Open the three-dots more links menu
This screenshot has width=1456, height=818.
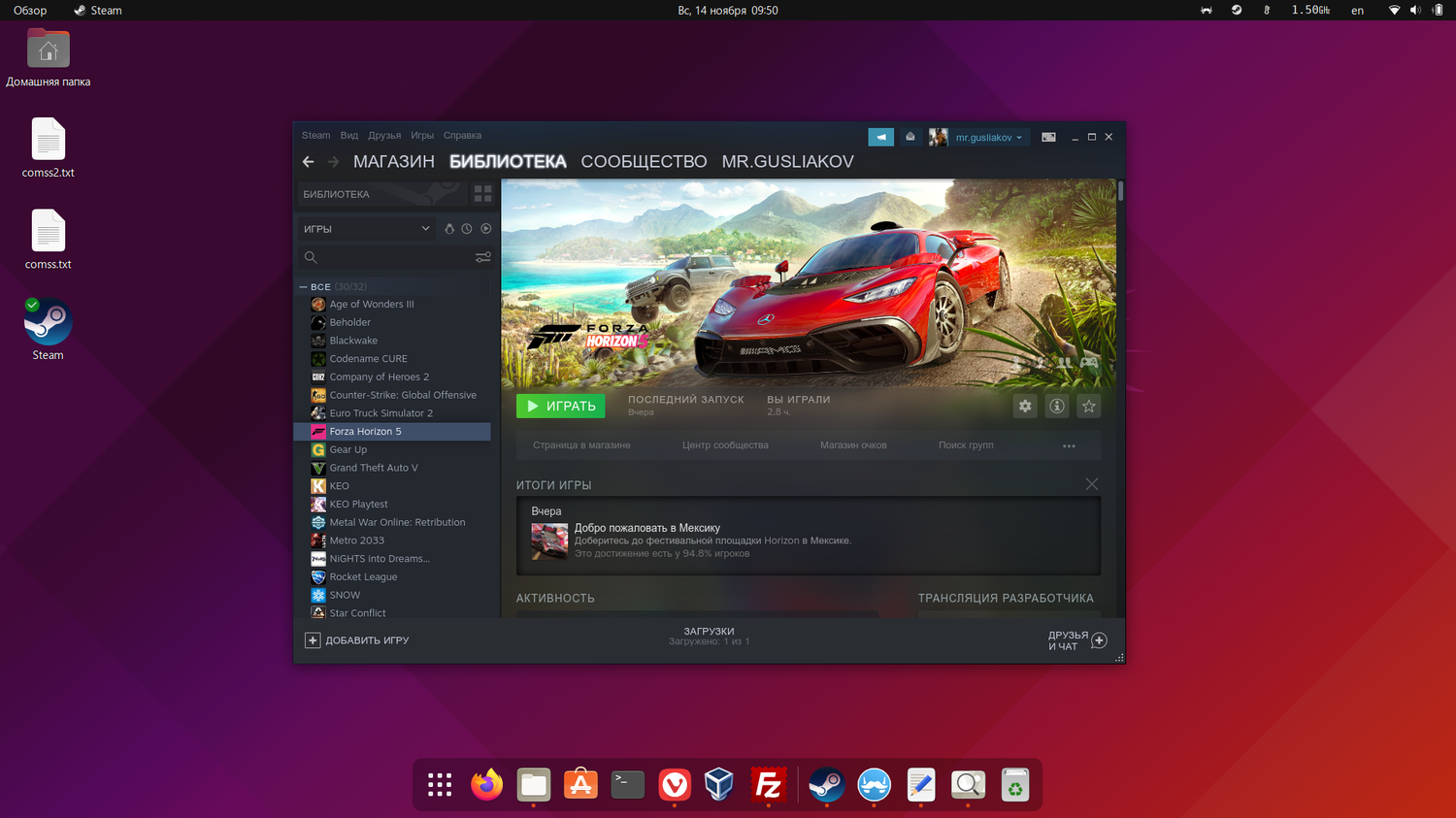[1069, 446]
